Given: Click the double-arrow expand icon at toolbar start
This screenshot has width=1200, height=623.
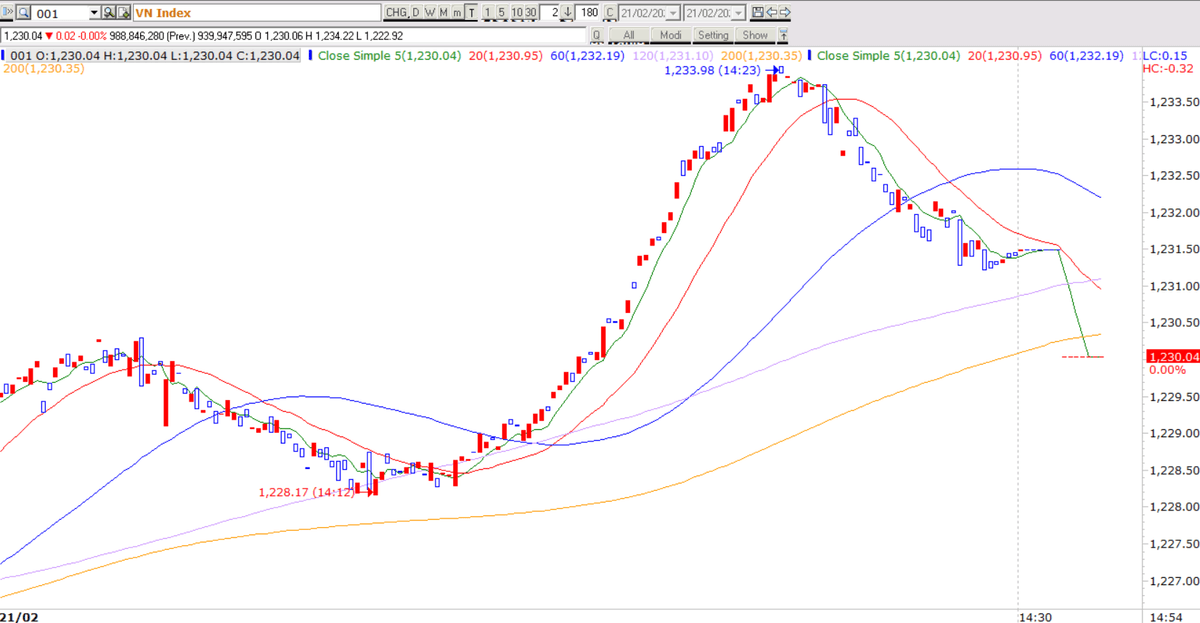Looking at the screenshot, I should (8, 13).
